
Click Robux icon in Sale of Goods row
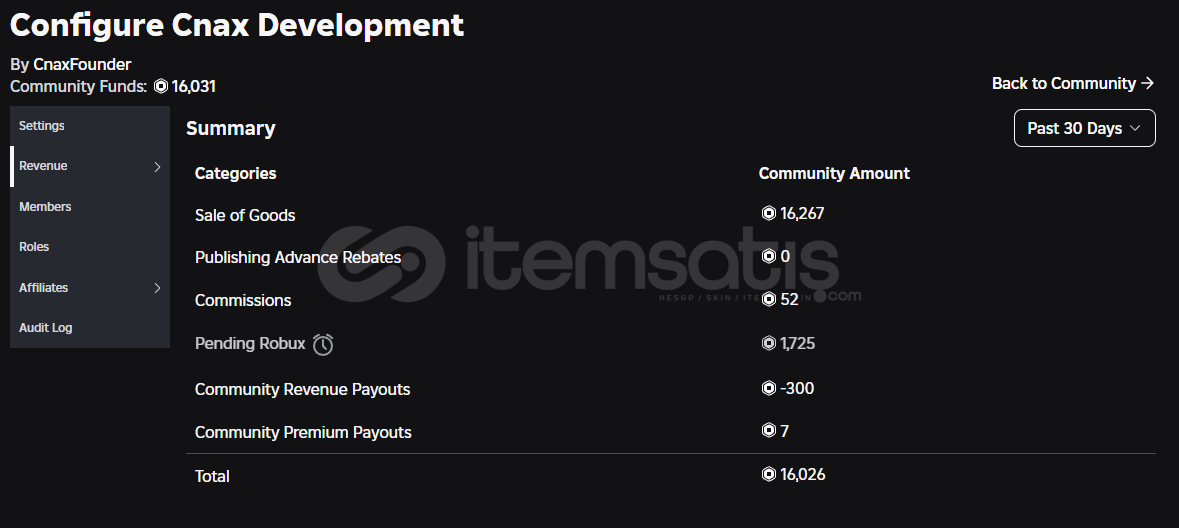coord(768,214)
